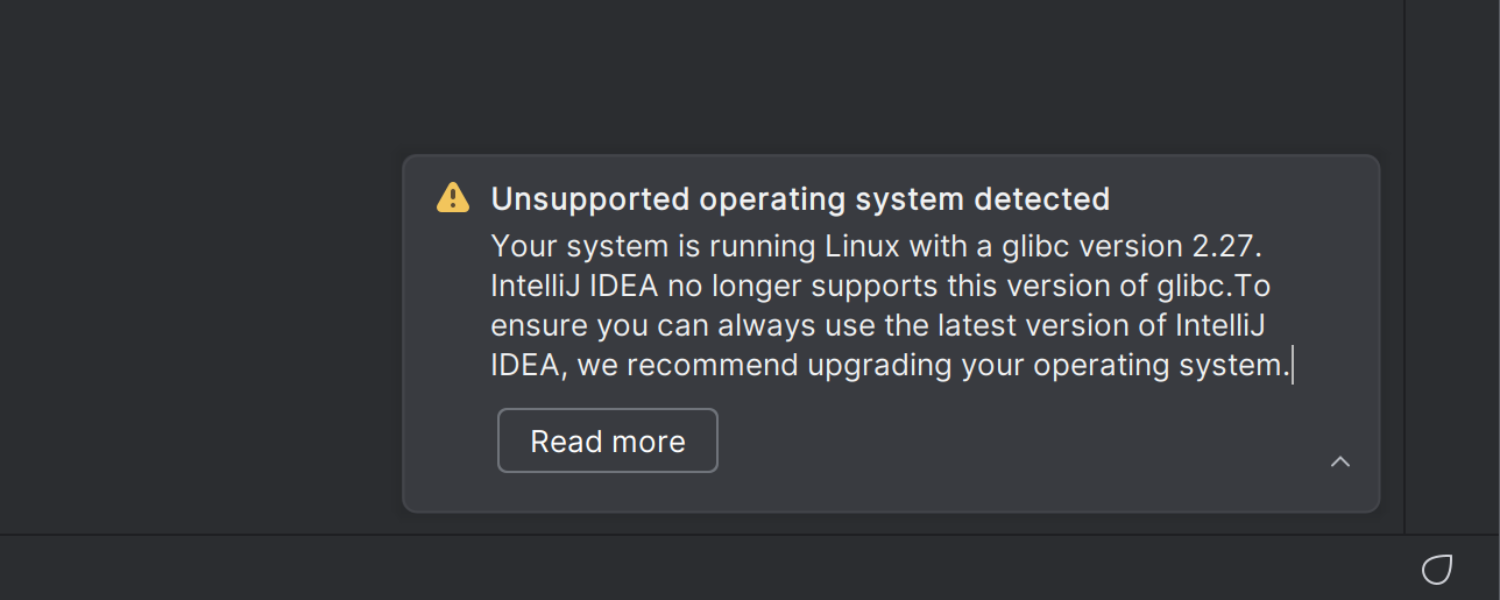The height and width of the screenshot is (600, 1500).
Task: Click 'operating system.' at the message end
Action: click(1162, 365)
